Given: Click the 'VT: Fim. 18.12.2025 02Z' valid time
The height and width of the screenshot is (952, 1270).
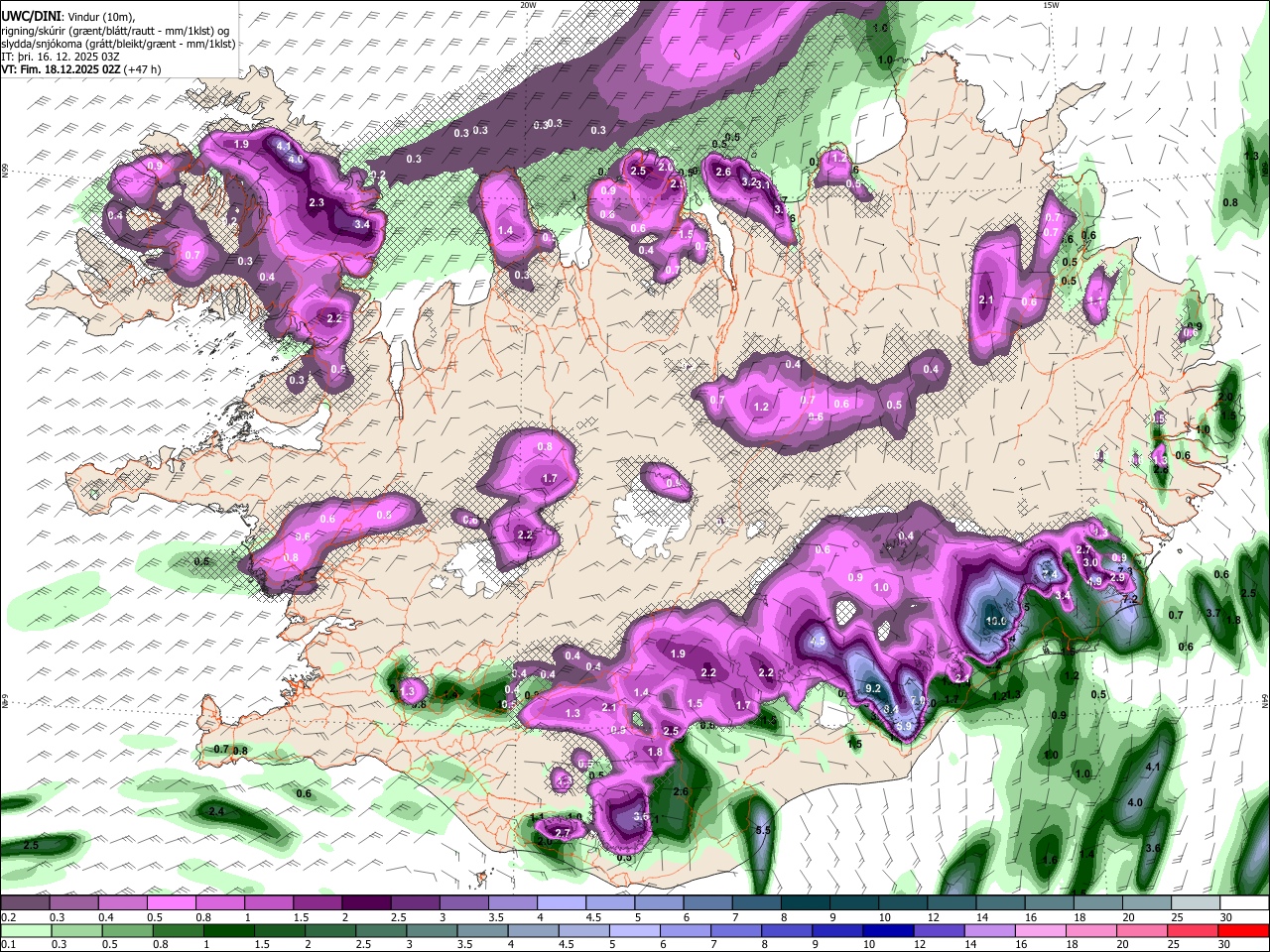Looking at the screenshot, I should click(x=61, y=69).
